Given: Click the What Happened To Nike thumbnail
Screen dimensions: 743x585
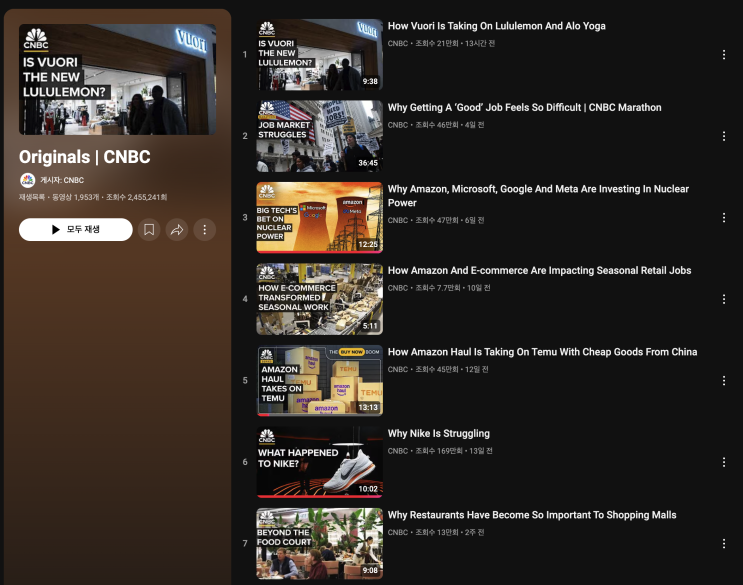Looking at the screenshot, I should [319, 462].
